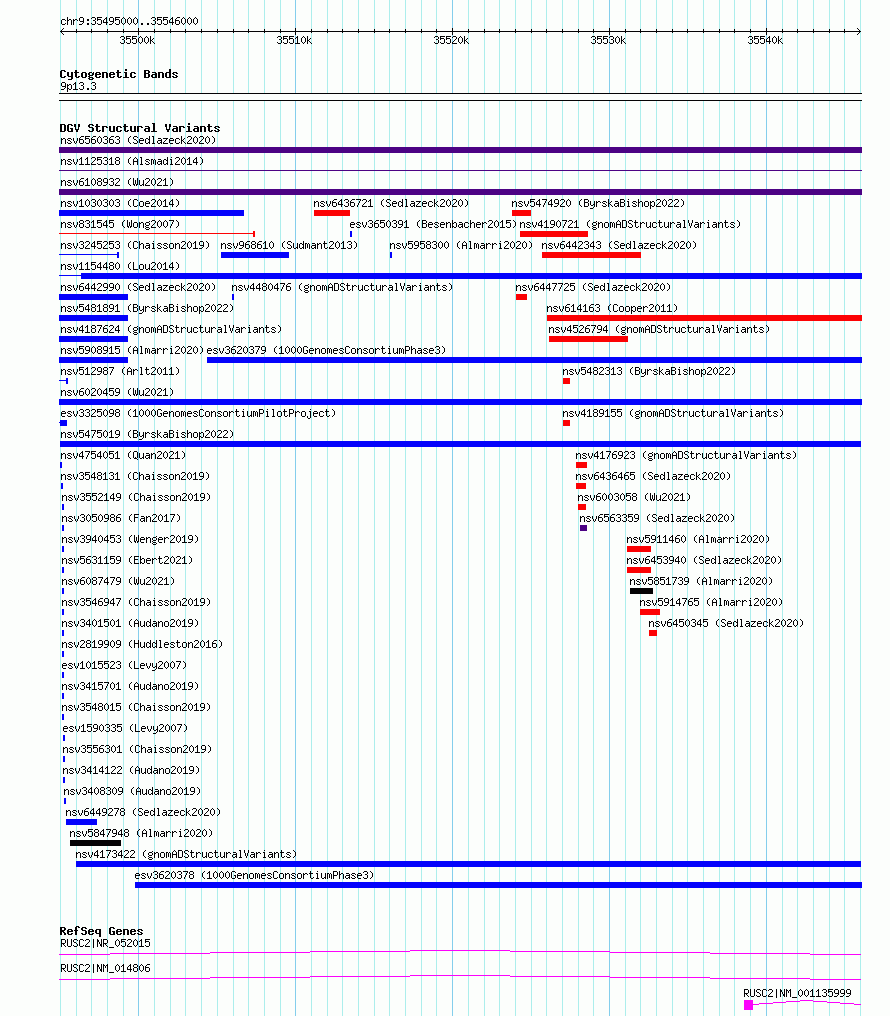
Task: Click the blue bar under nsv6449278
Action: click(81, 822)
